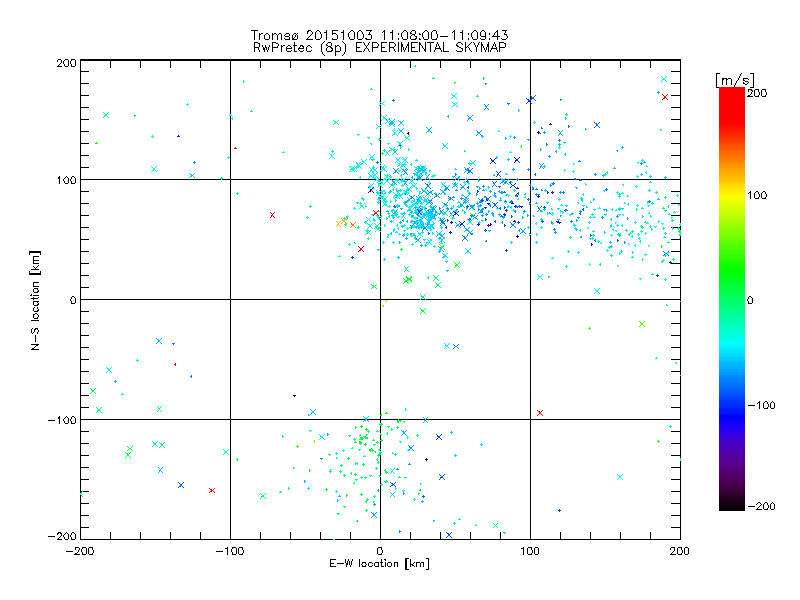
Task: Click the x-axis tick label "-100"
Action: tap(230, 551)
